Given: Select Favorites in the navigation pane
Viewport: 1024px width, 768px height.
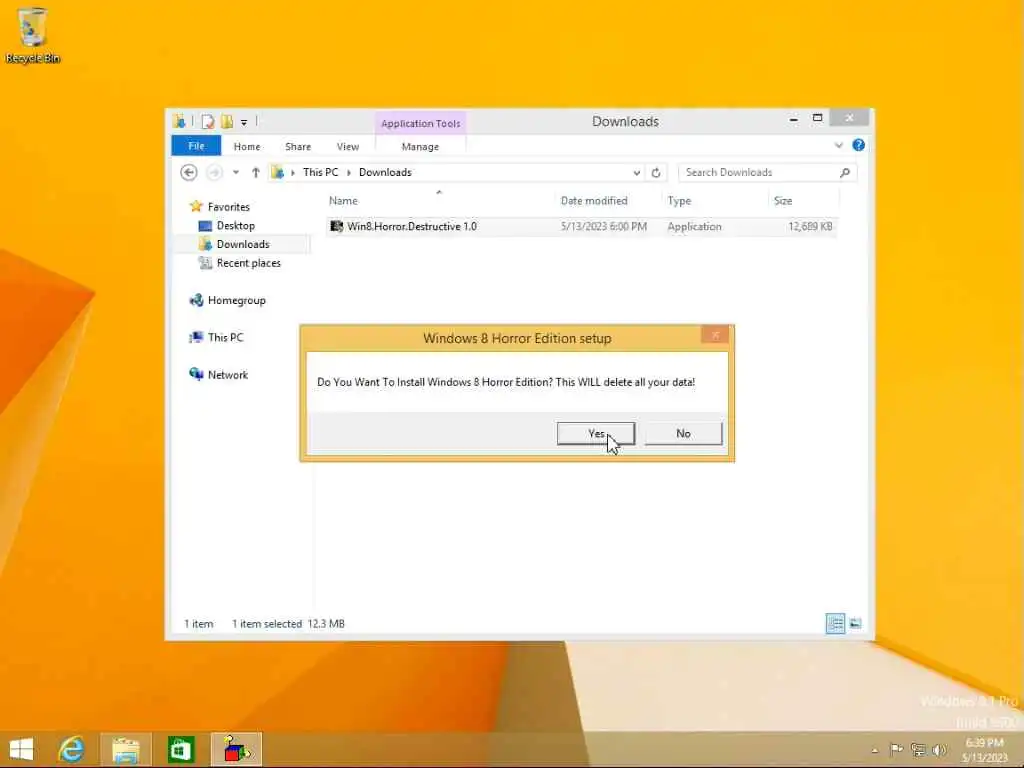Looking at the screenshot, I should [229, 206].
